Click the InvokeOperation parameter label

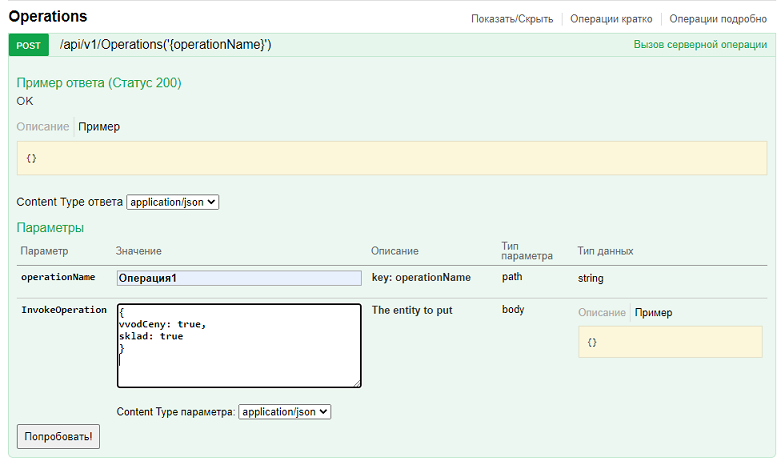[x=64, y=310]
